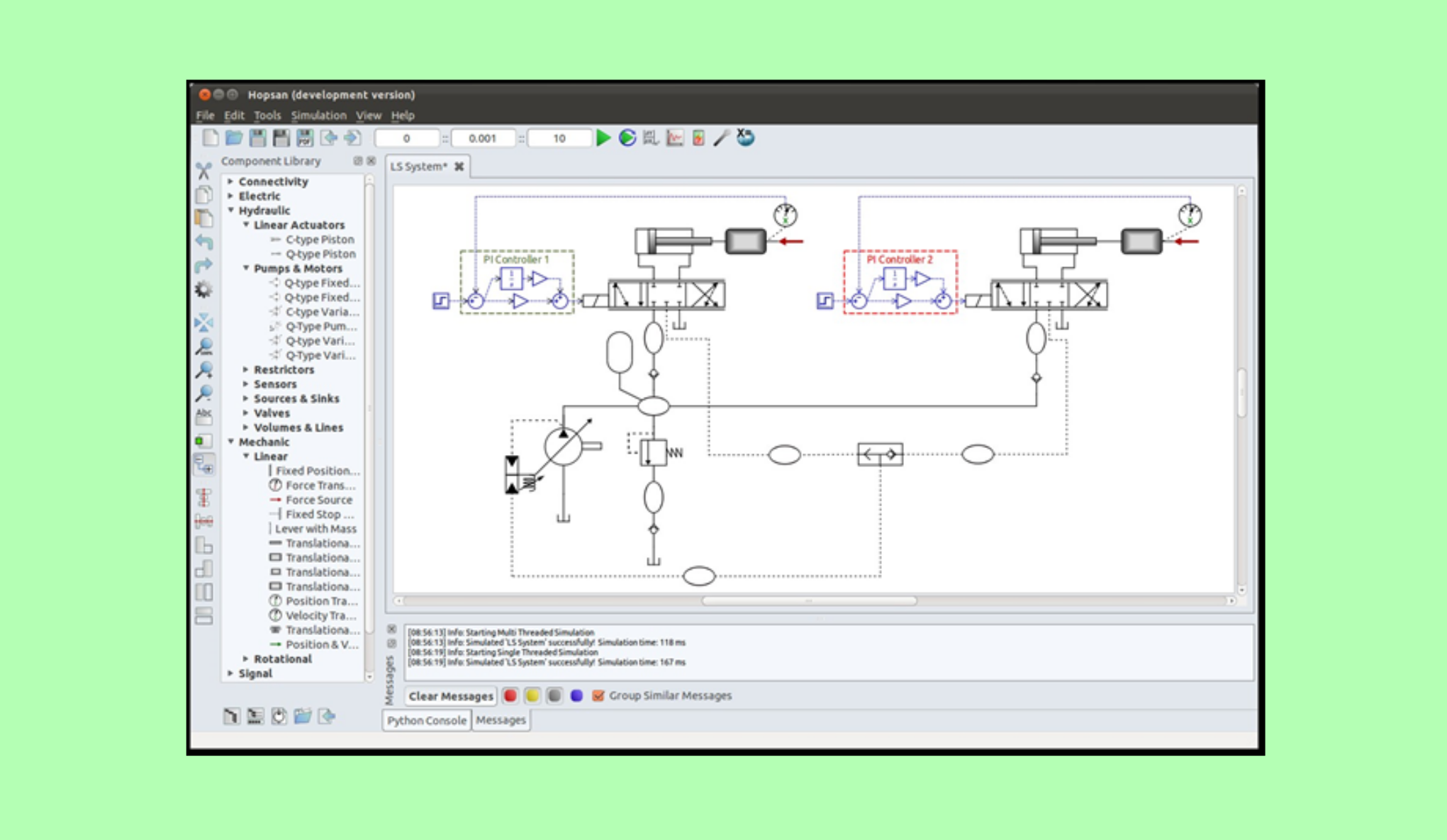Image resolution: width=1447 pixels, height=840 pixels.
Task: Click the blue co-simulation run icon
Action: tap(627, 138)
